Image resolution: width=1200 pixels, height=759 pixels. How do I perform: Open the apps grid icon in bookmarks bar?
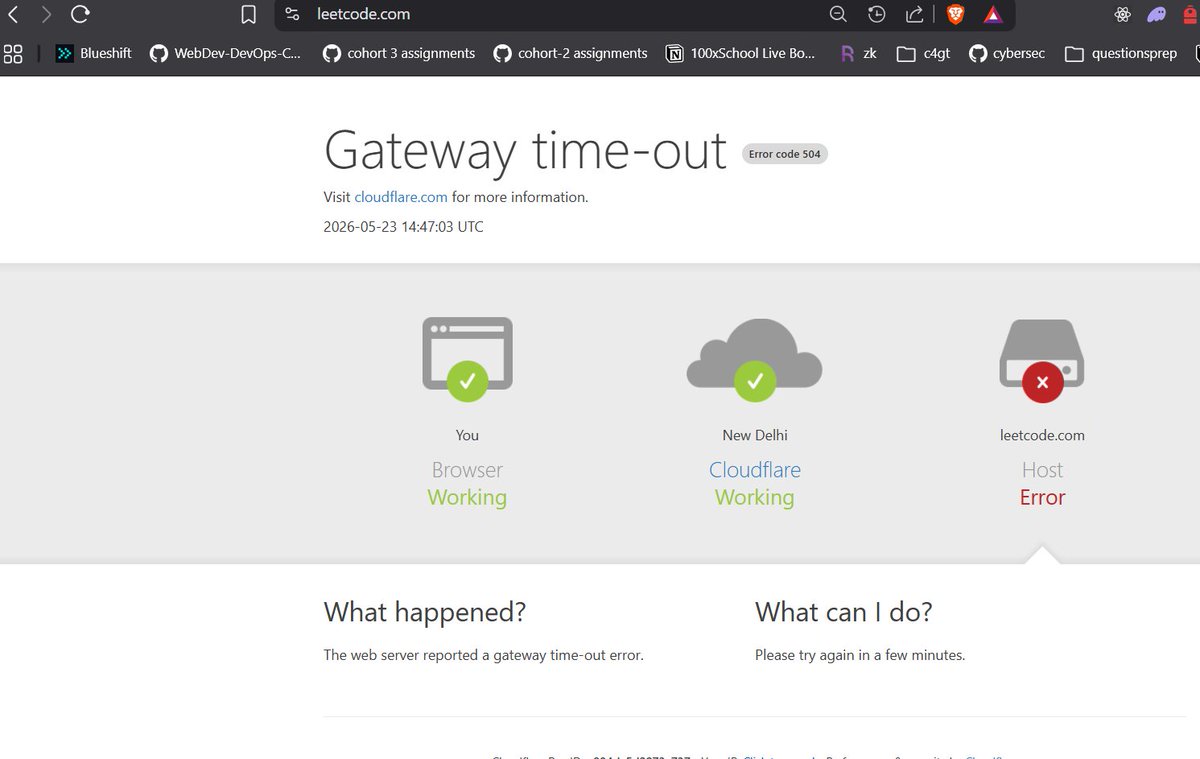13,53
